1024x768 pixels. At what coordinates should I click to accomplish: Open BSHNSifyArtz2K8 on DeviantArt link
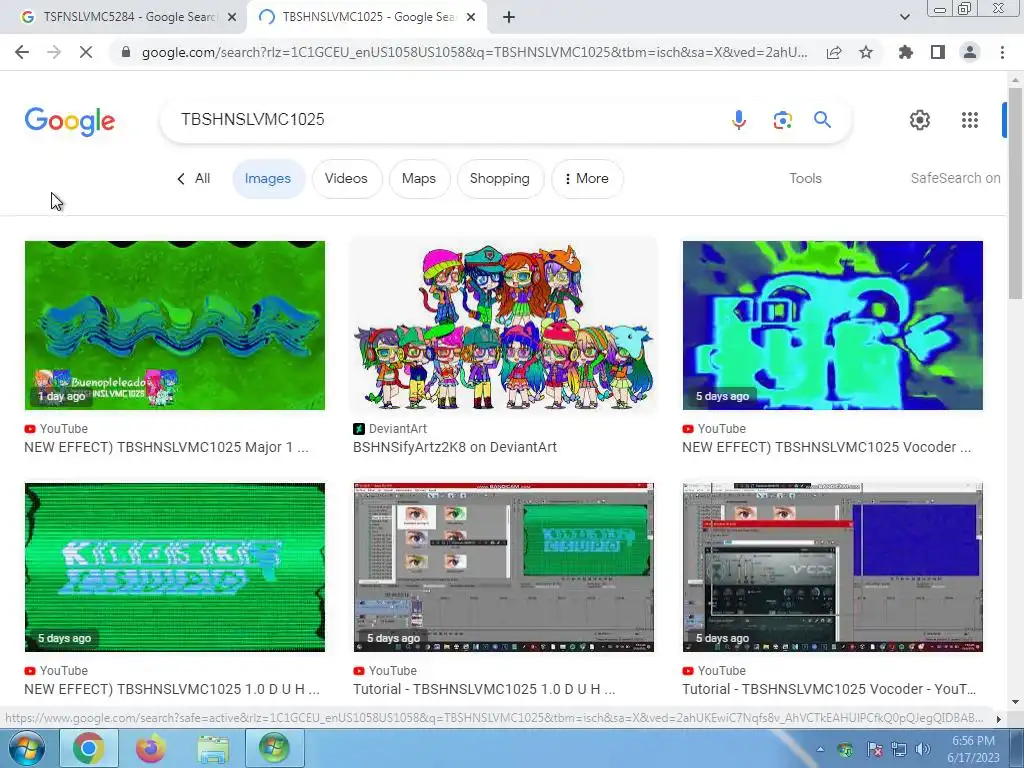455,447
